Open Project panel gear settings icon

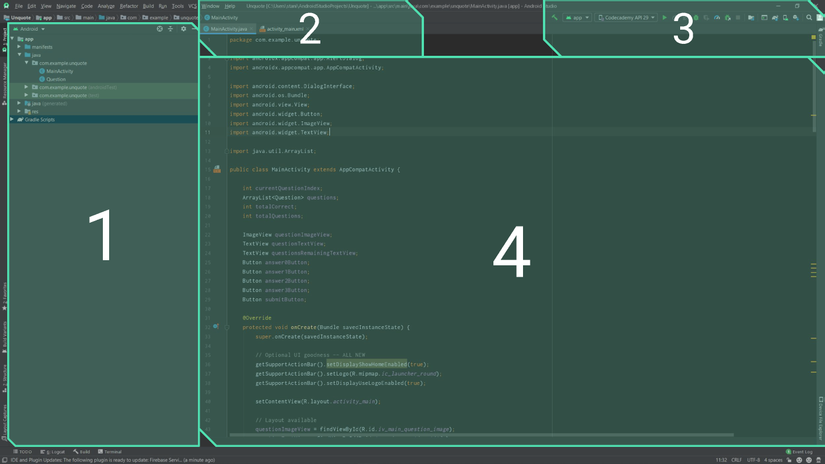[x=183, y=29]
